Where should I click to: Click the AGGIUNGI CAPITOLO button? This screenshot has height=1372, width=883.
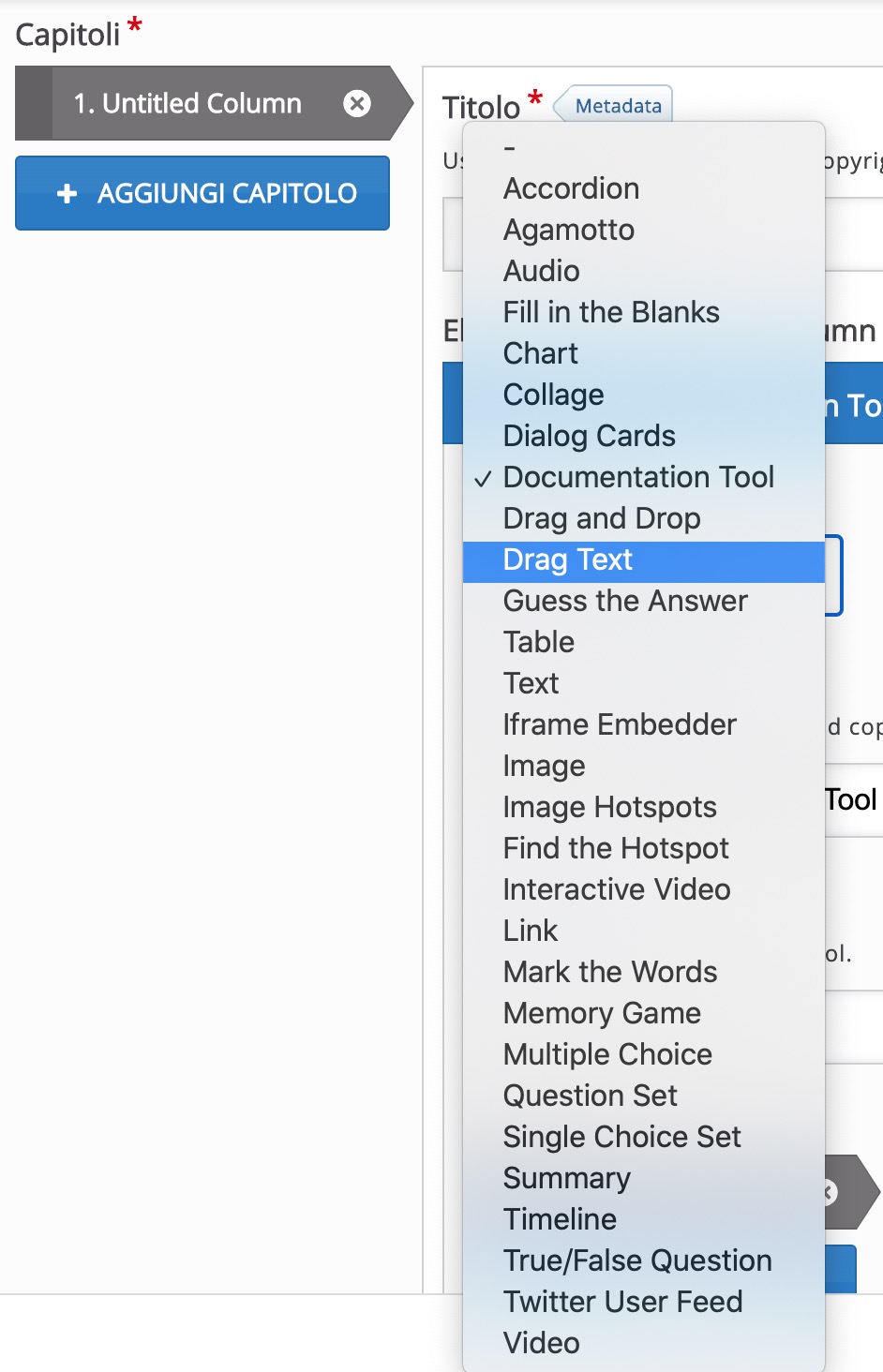202,193
